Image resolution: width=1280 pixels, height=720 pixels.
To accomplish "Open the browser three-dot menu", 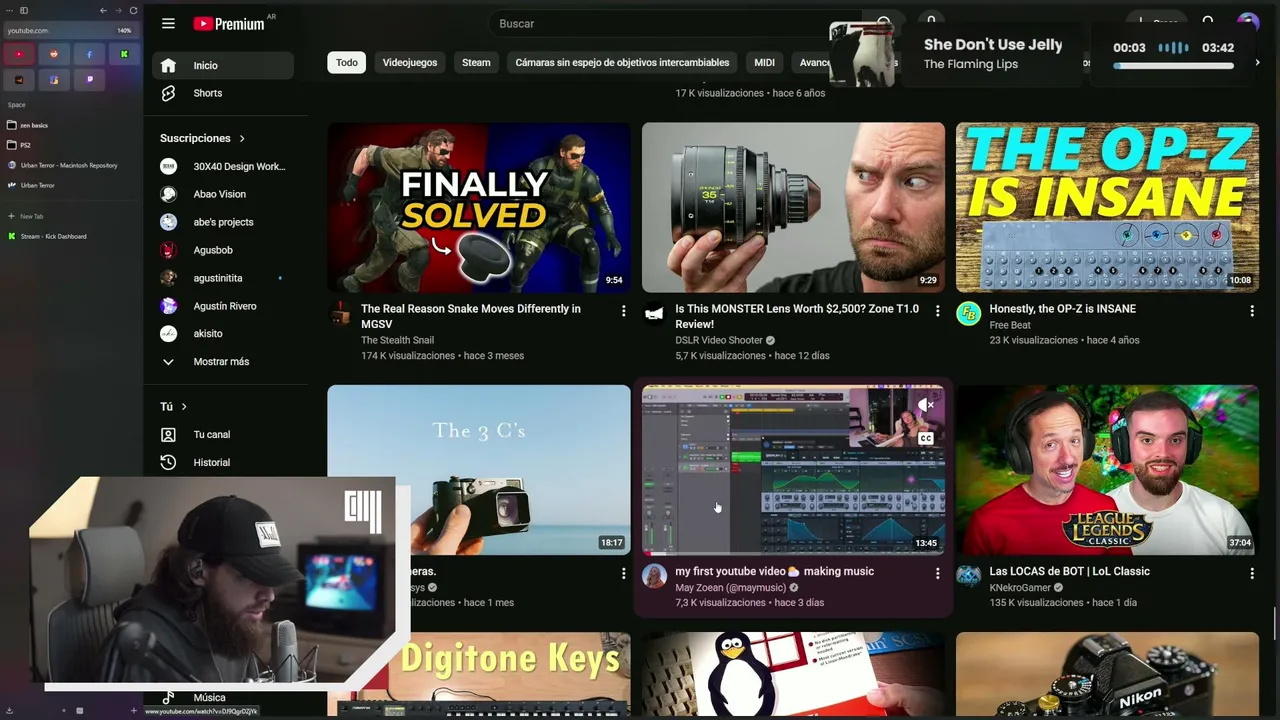I will pos(10,10).
